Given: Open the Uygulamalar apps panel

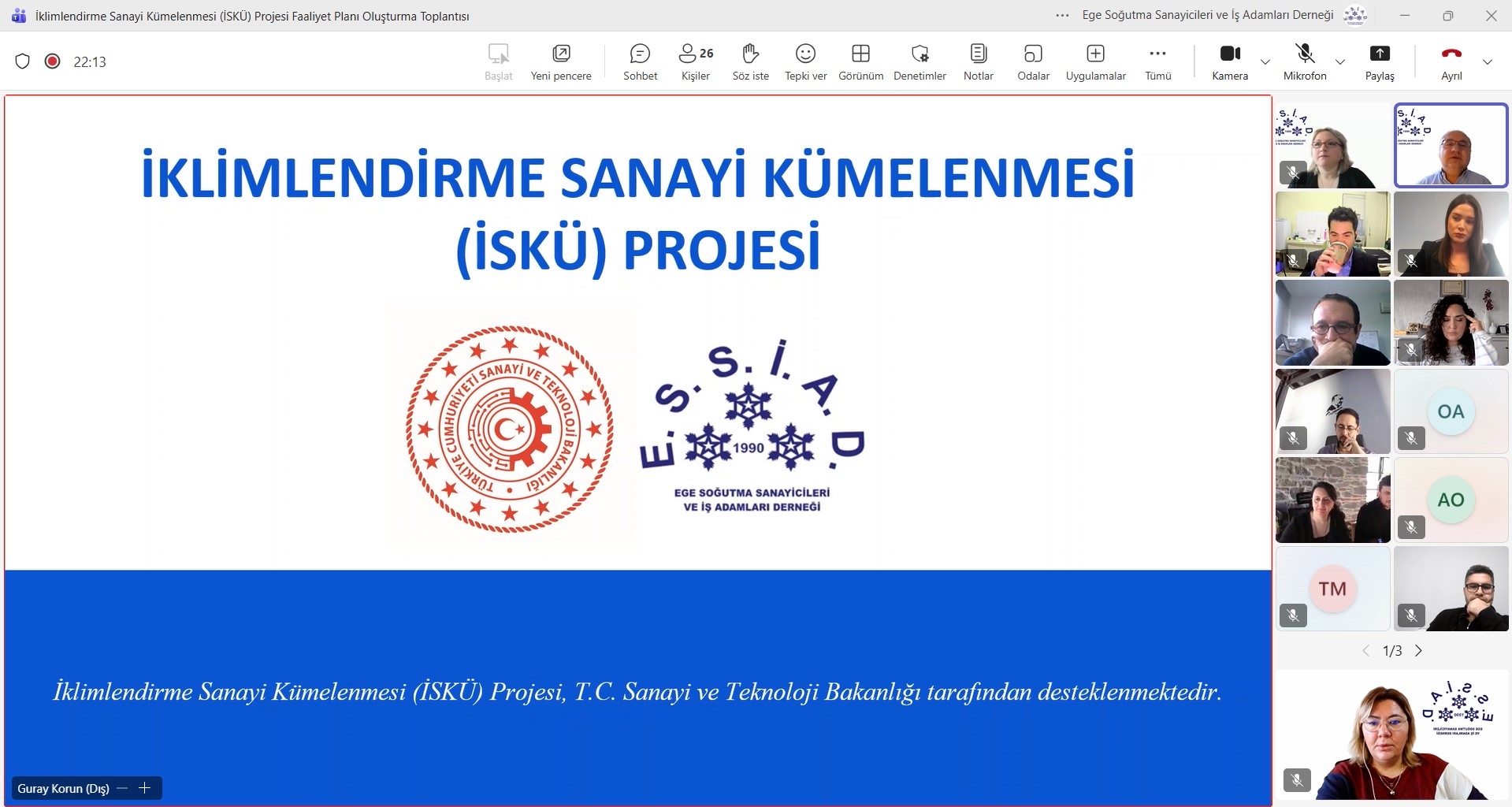Looking at the screenshot, I should (1095, 61).
